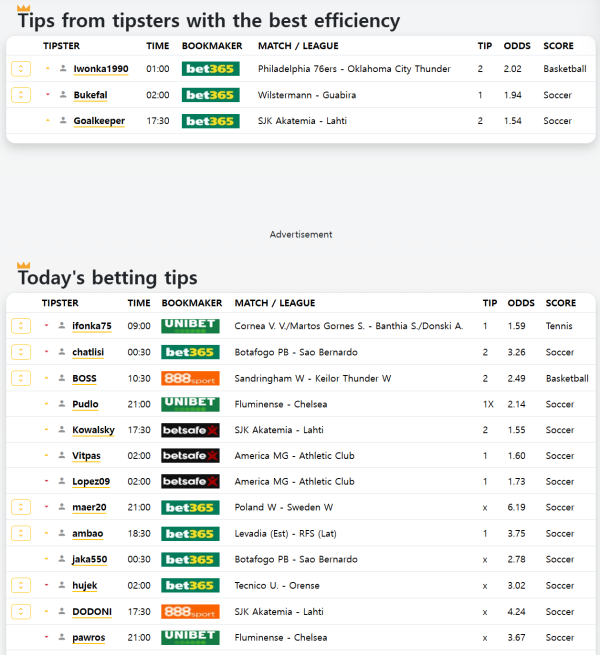Expand the BOSS tip row
This screenshot has width=600, height=655.
(20, 379)
